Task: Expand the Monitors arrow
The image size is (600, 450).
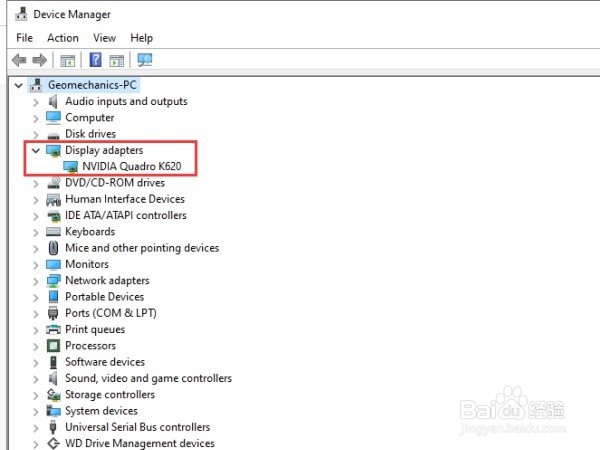Action: pos(36,265)
